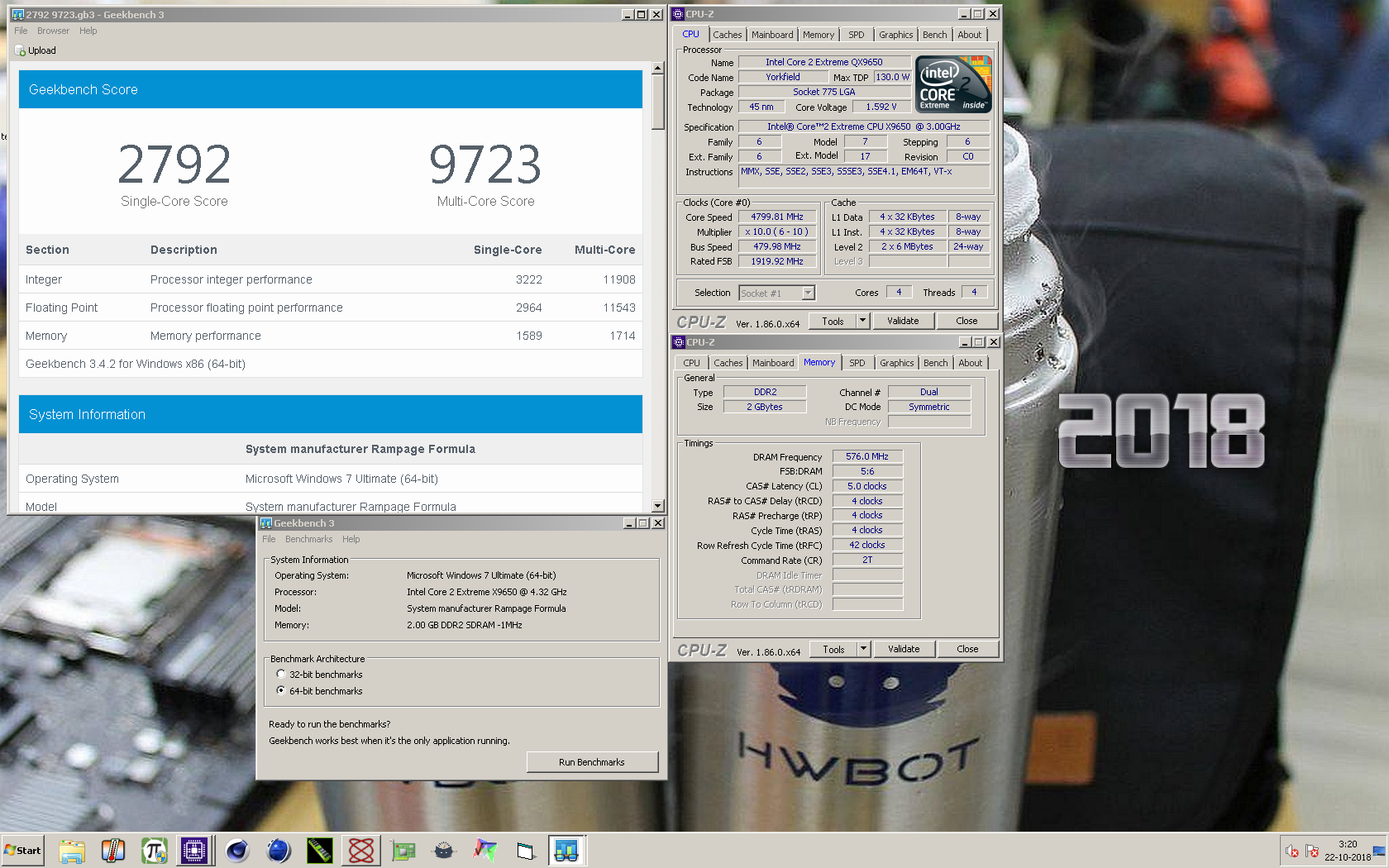The height and width of the screenshot is (868, 1389).
Task: Click the 2792 9723.gb3 window title icon
Action: click(18, 15)
